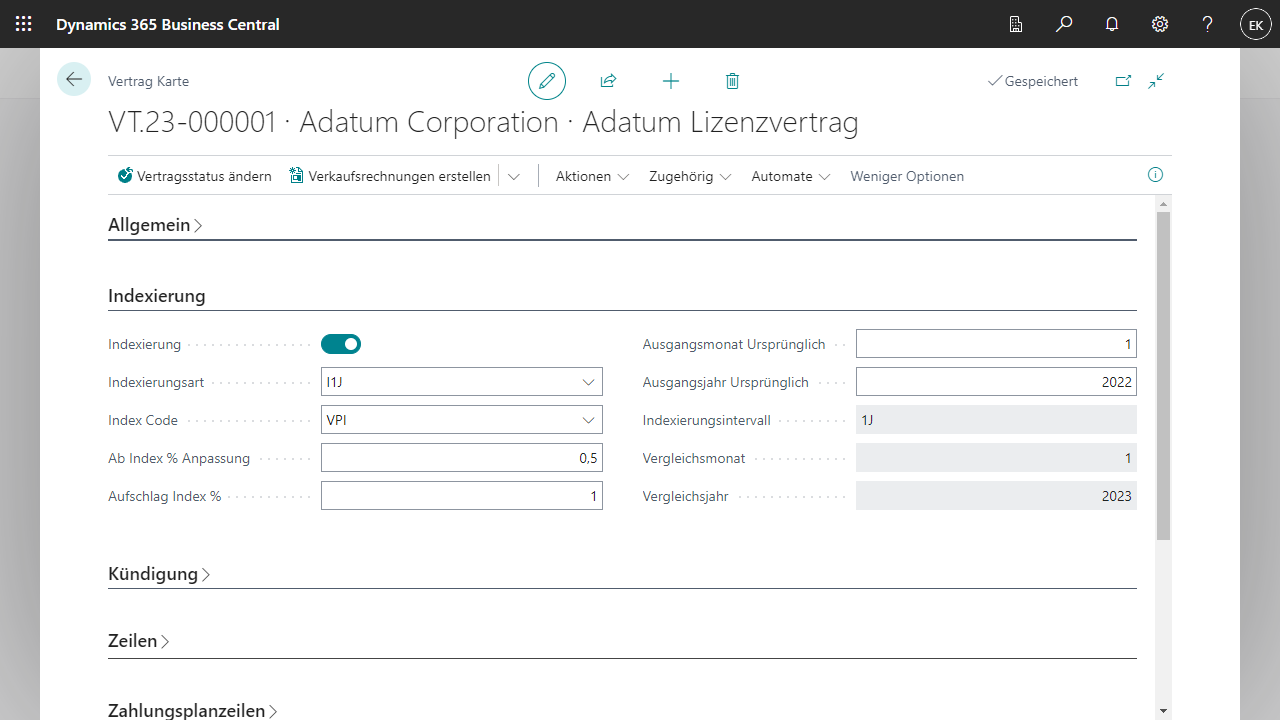Click Verkaufsrechnungen erstellen
Viewport: 1280px width, 720px height.
[x=390, y=176]
